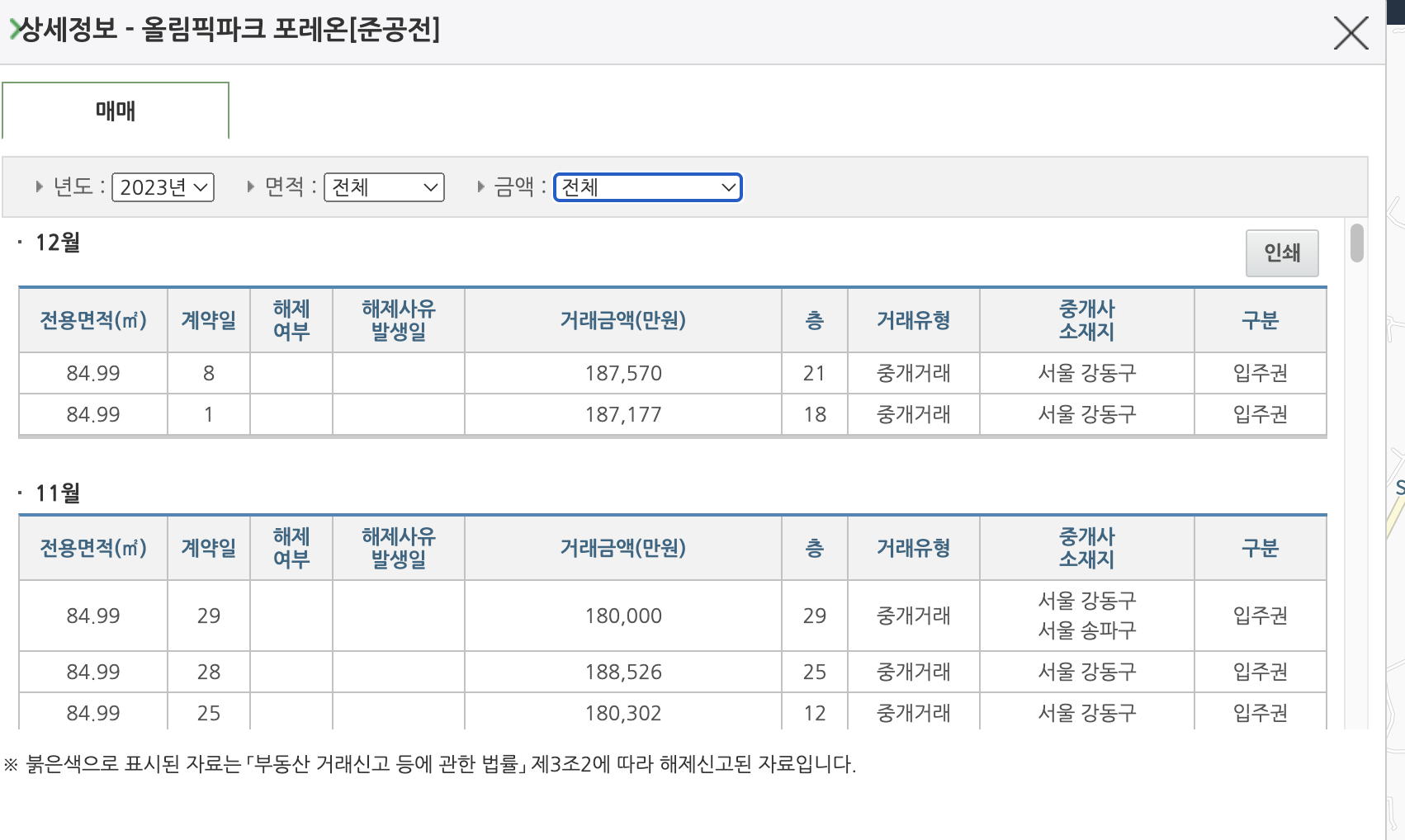Screen dimensions: 1405x840
Task: Select the 매매 tab
Action: 115,110
